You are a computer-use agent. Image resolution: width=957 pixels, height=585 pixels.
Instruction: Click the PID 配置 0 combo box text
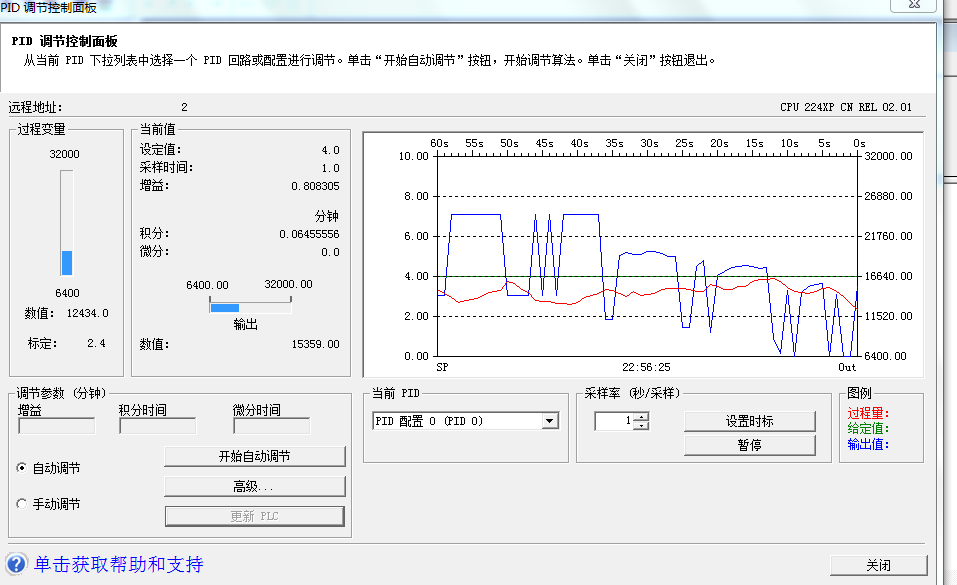(x=456, y=422)
